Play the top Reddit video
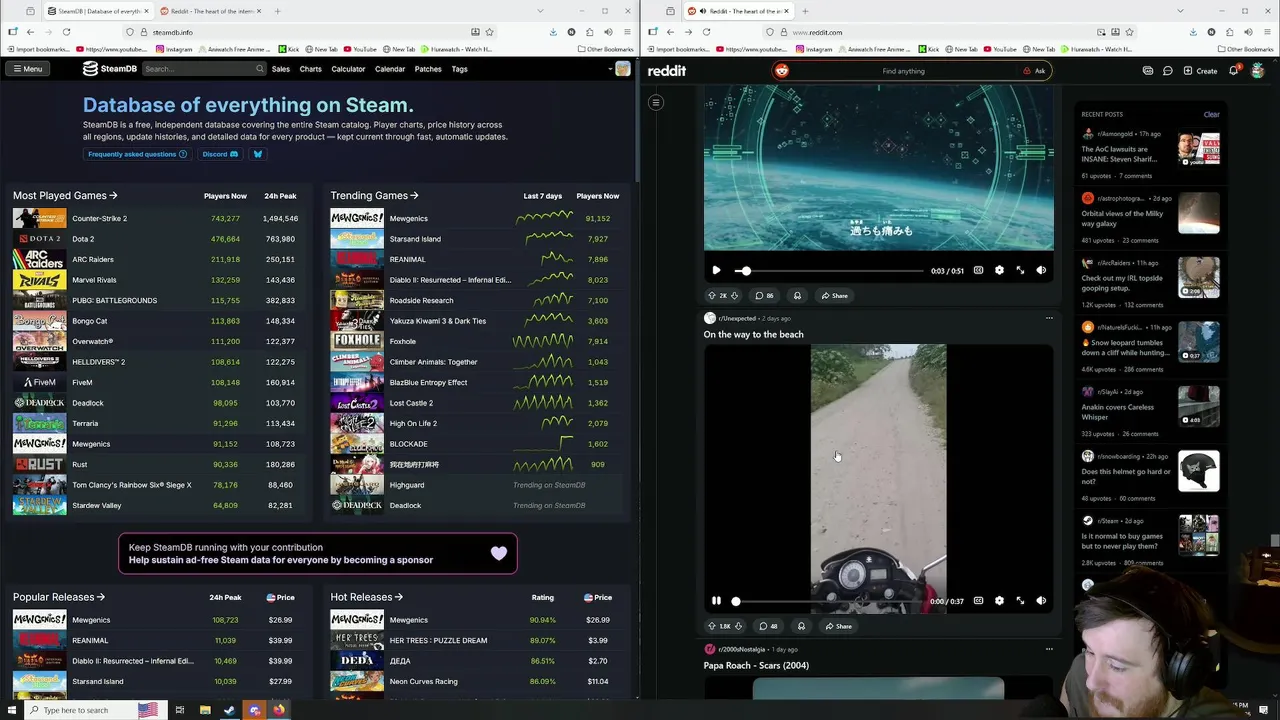Viewport: 1280px width, 720px height. coord(716,270)
